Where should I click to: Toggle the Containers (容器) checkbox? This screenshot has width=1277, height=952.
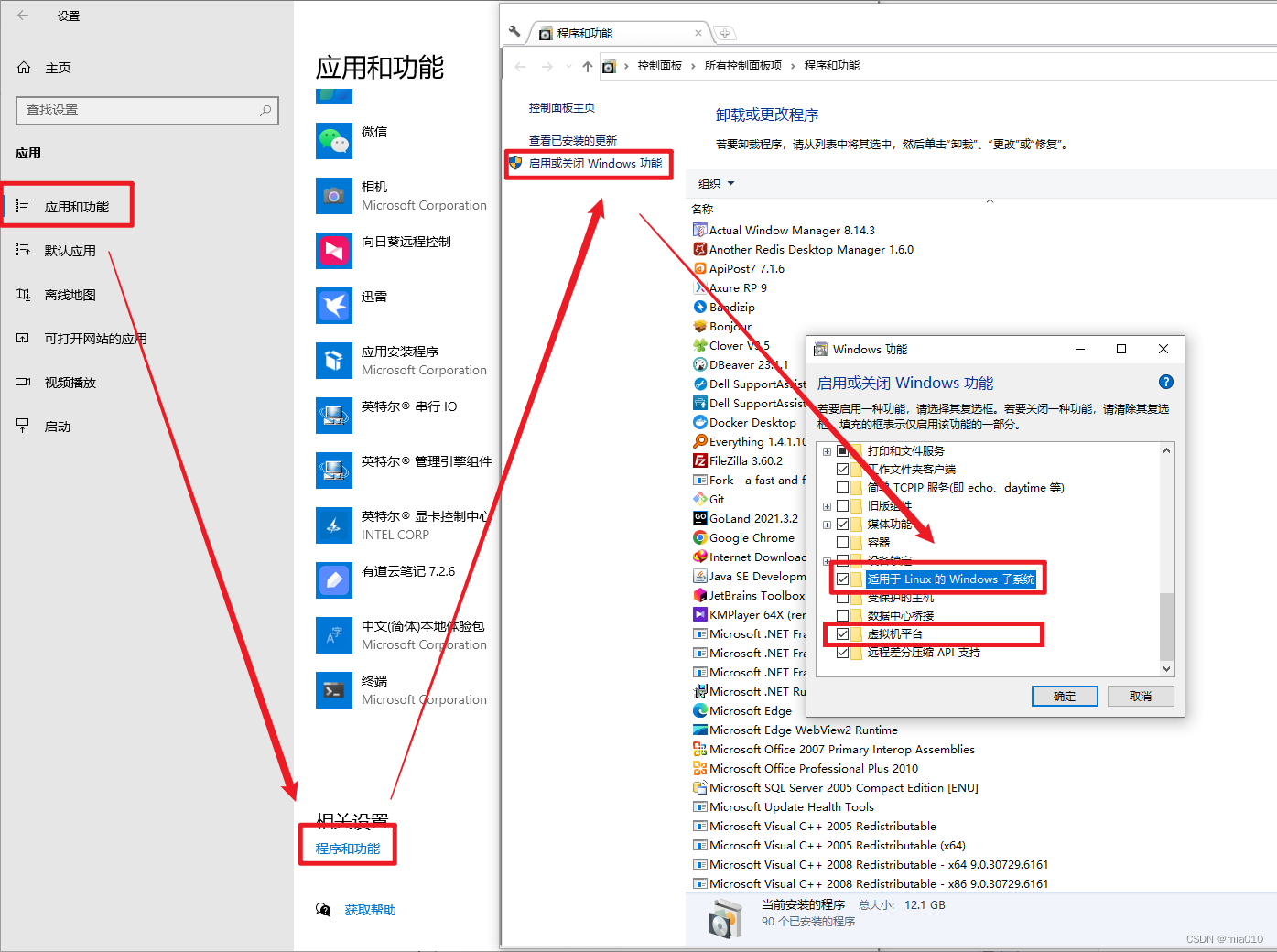pyautogui.click(x=843, y=542)
